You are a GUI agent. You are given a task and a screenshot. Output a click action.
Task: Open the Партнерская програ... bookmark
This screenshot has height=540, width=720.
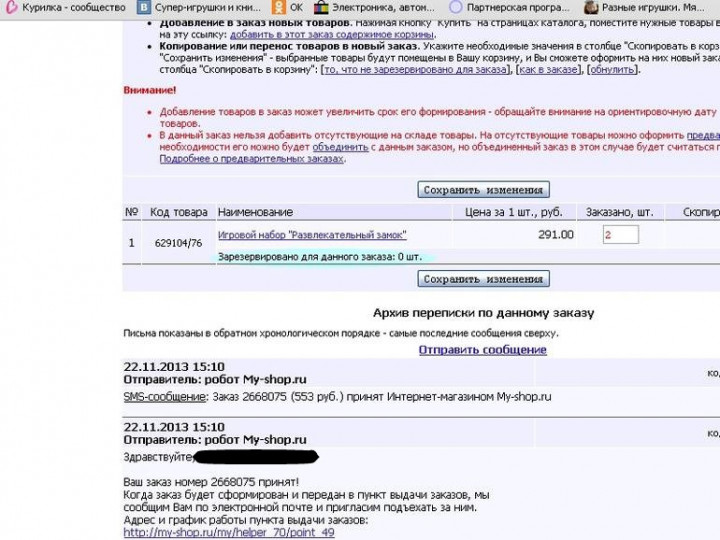(x=509, y=7)
